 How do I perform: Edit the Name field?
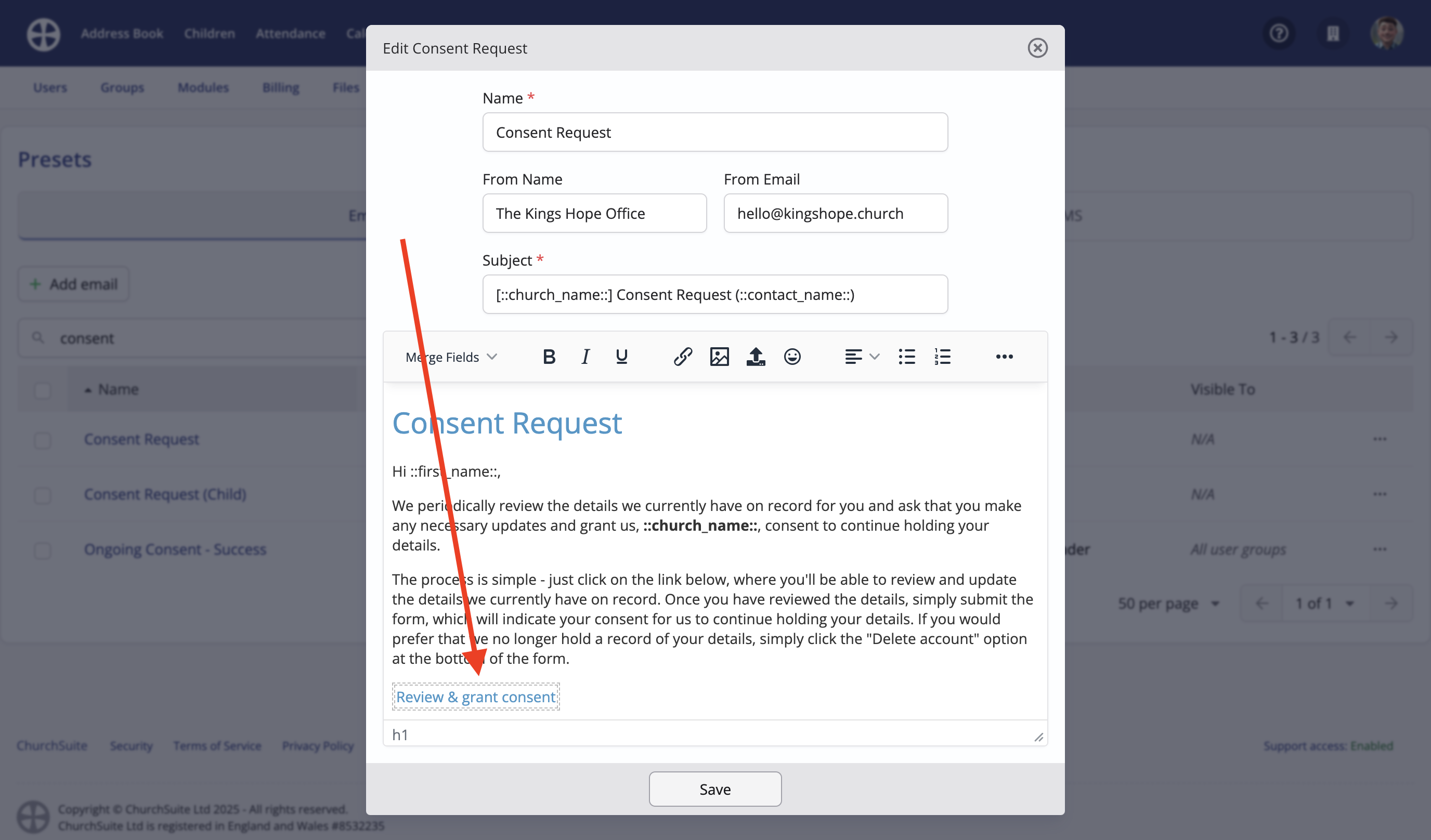click(x=715, y=132)
